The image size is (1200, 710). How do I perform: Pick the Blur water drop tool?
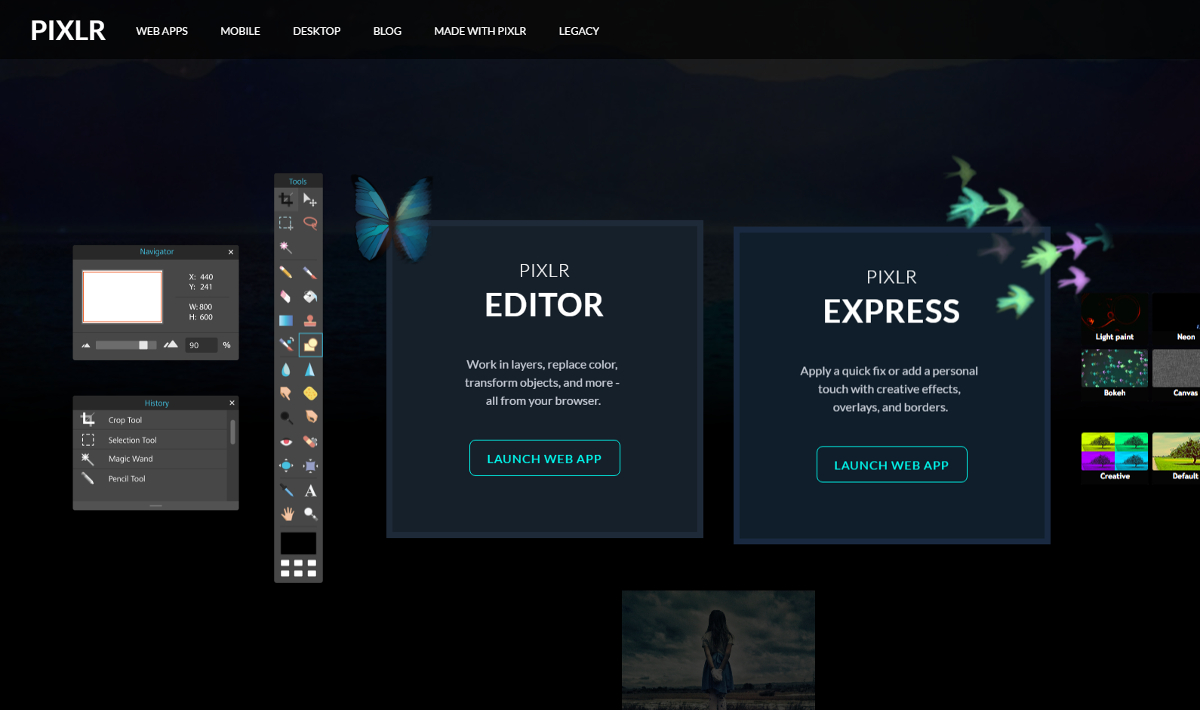[286, 369]
